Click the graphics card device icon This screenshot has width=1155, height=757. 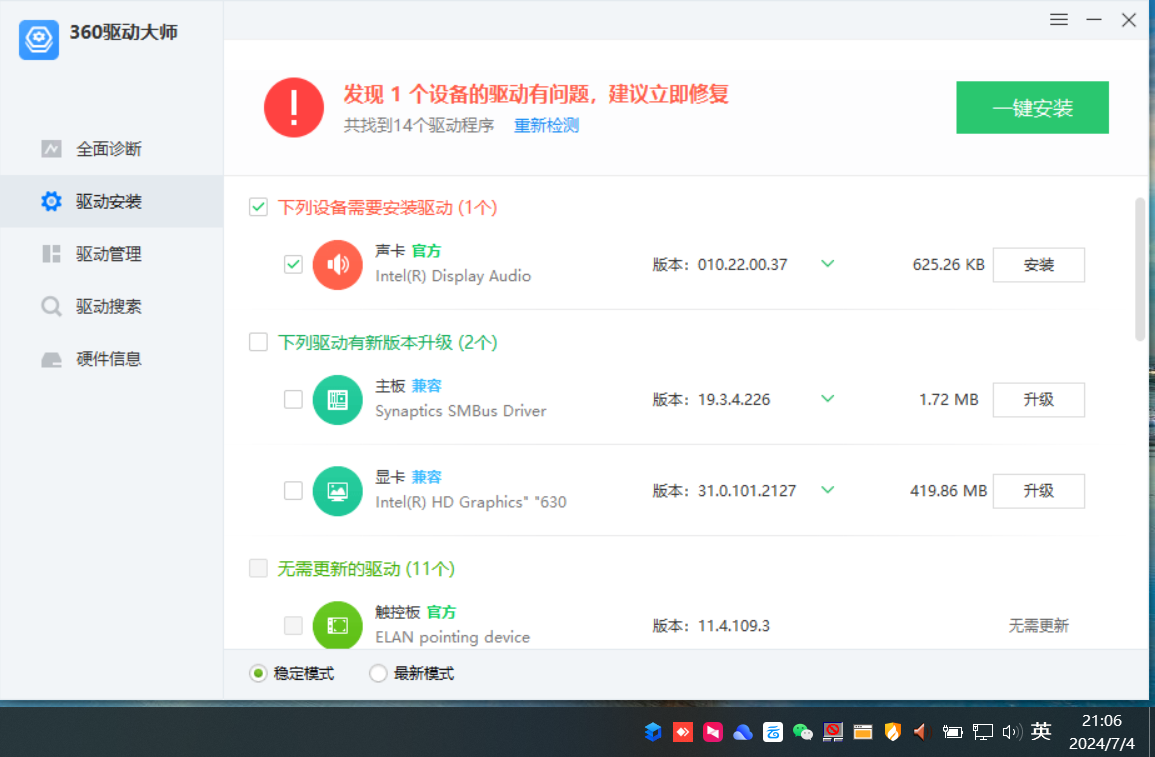coord(337,491)
